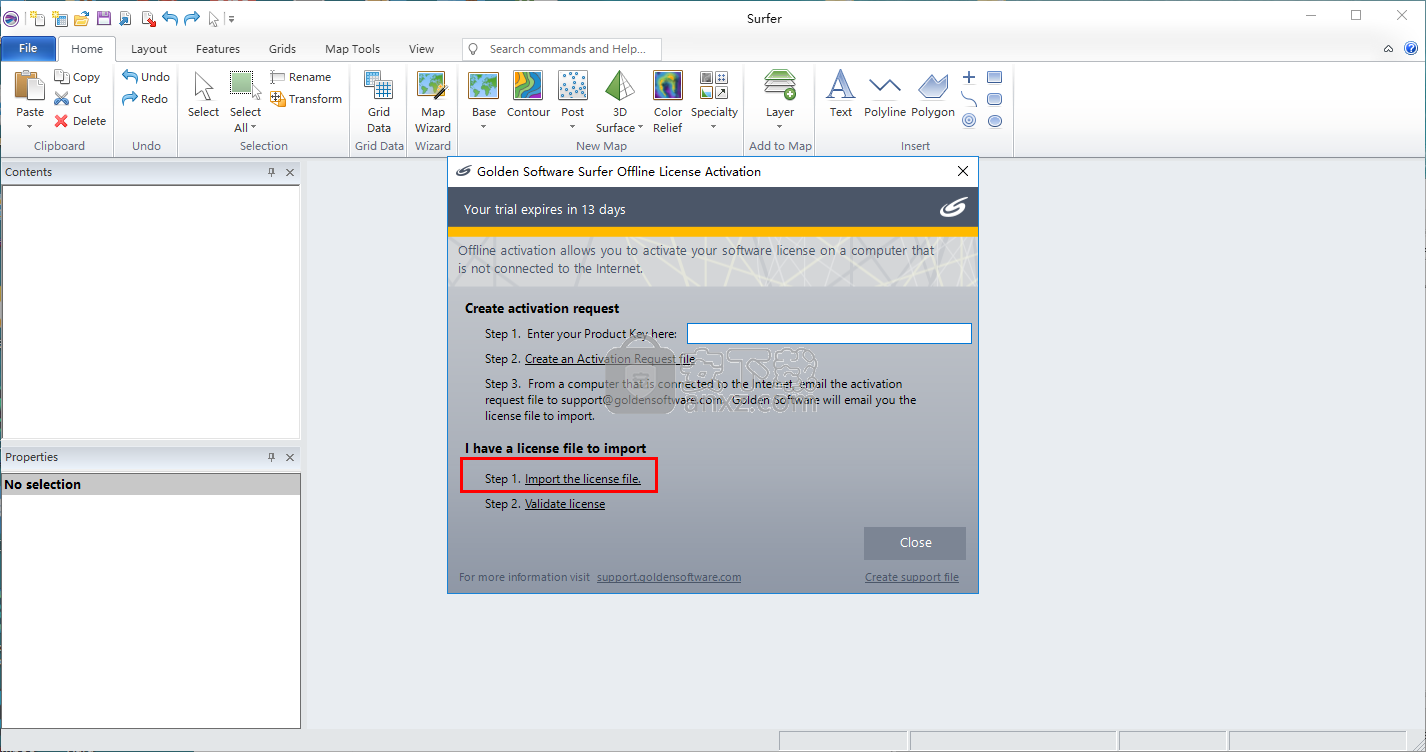The image size is (1426, 752).
Task: Create a Contour map
Action: coord(528,94)
